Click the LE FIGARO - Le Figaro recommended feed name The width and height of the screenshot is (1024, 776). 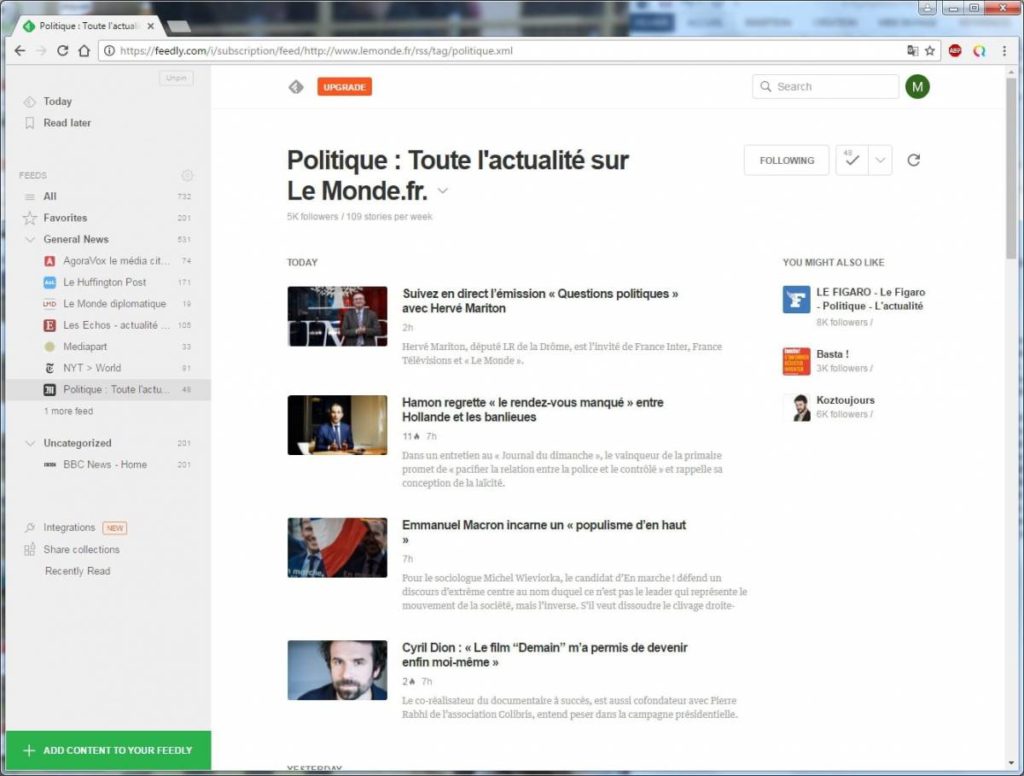[871, 299]
